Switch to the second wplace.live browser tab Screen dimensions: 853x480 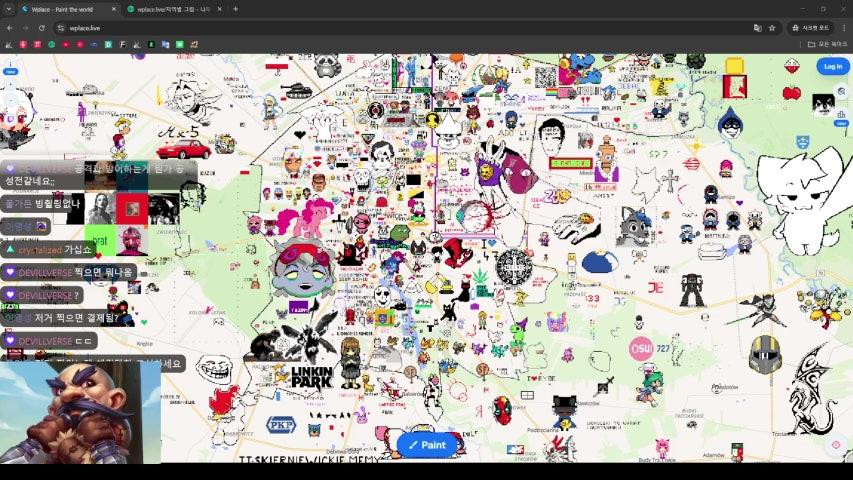coord(173,9)
